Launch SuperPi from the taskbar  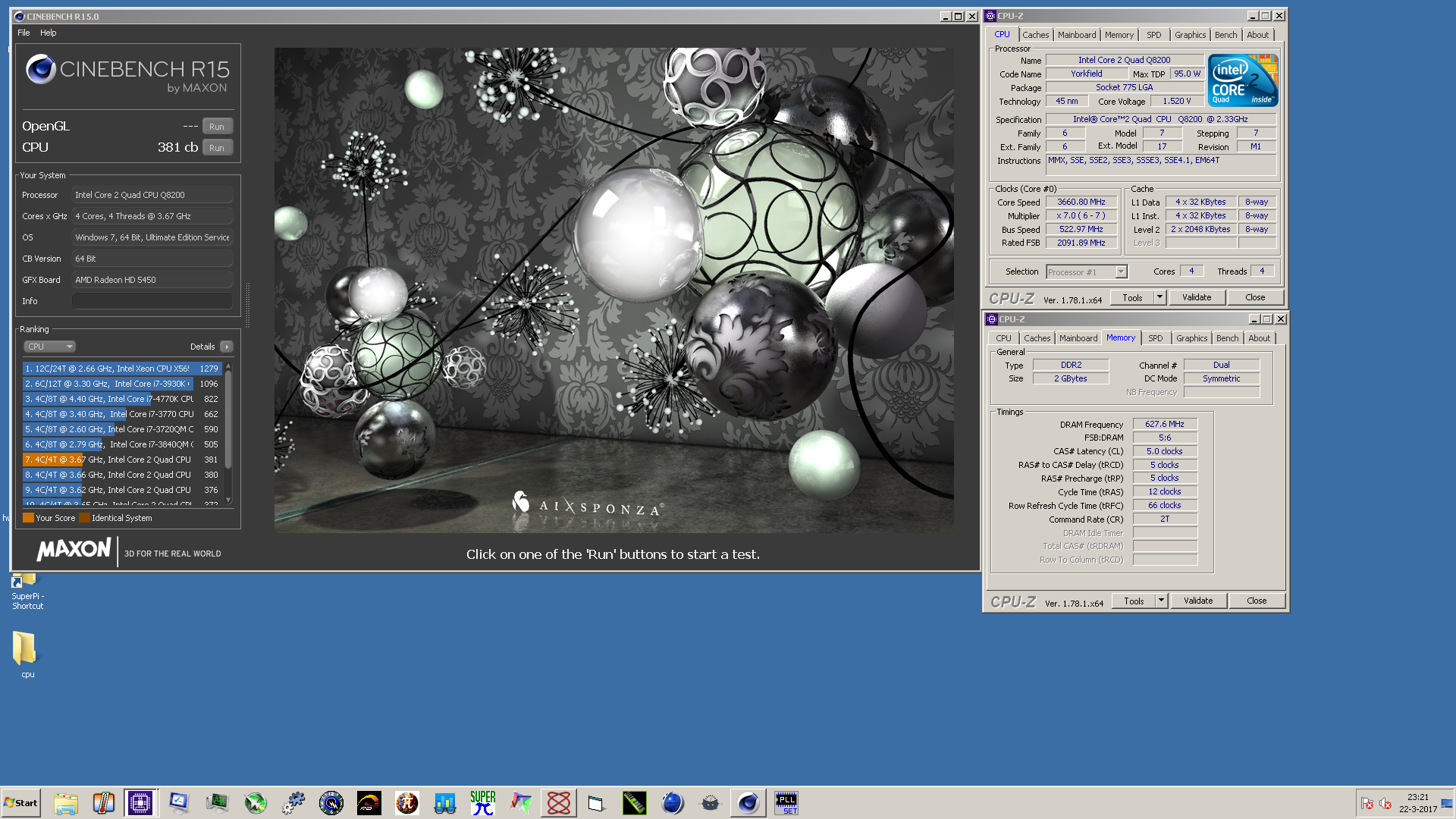tap(483, 803)
